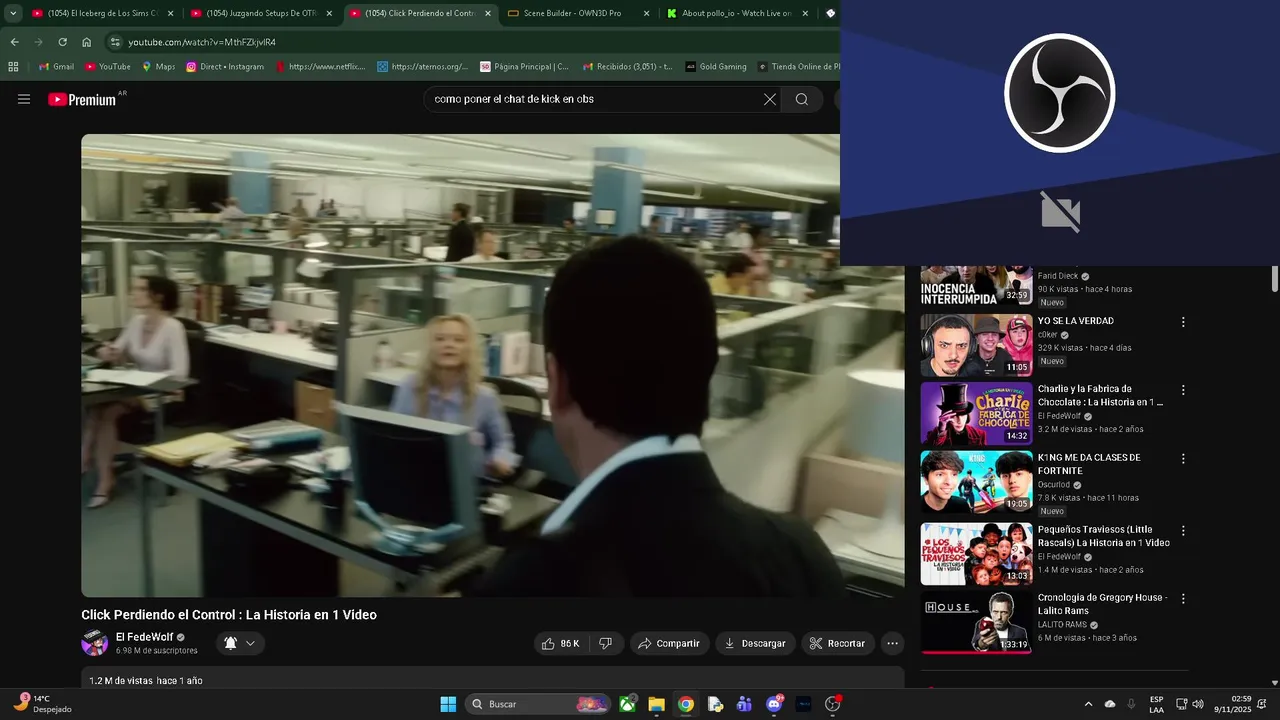
Task: Switch to About pollo_io Kick tab
Action: (736, 13)
